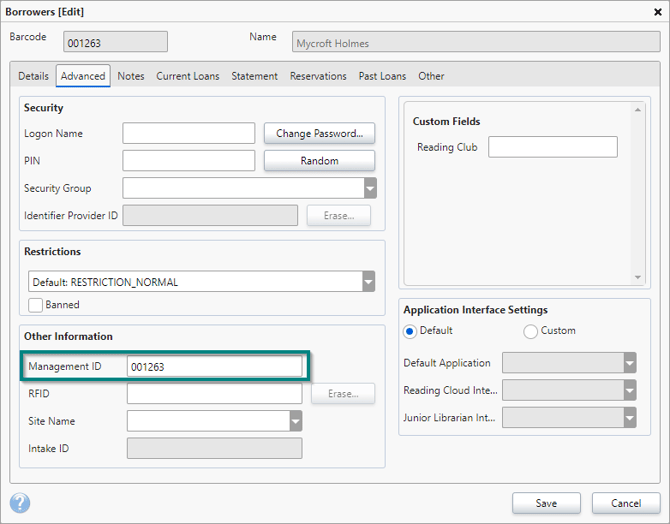Cancel editing the borrower
Screen dimensions: 670x524
(626, 503)
